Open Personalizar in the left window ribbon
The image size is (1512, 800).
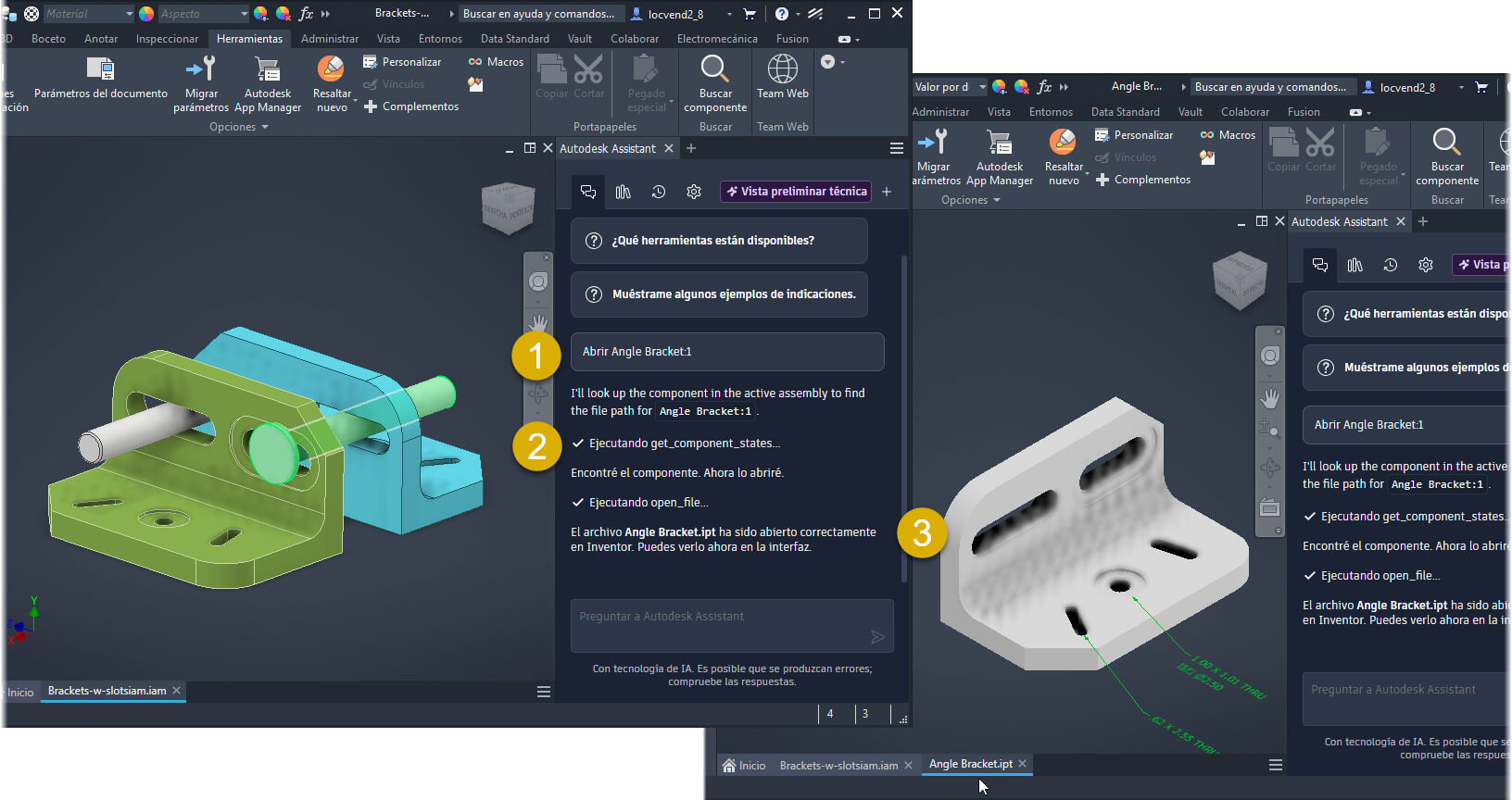pos(402,62)
